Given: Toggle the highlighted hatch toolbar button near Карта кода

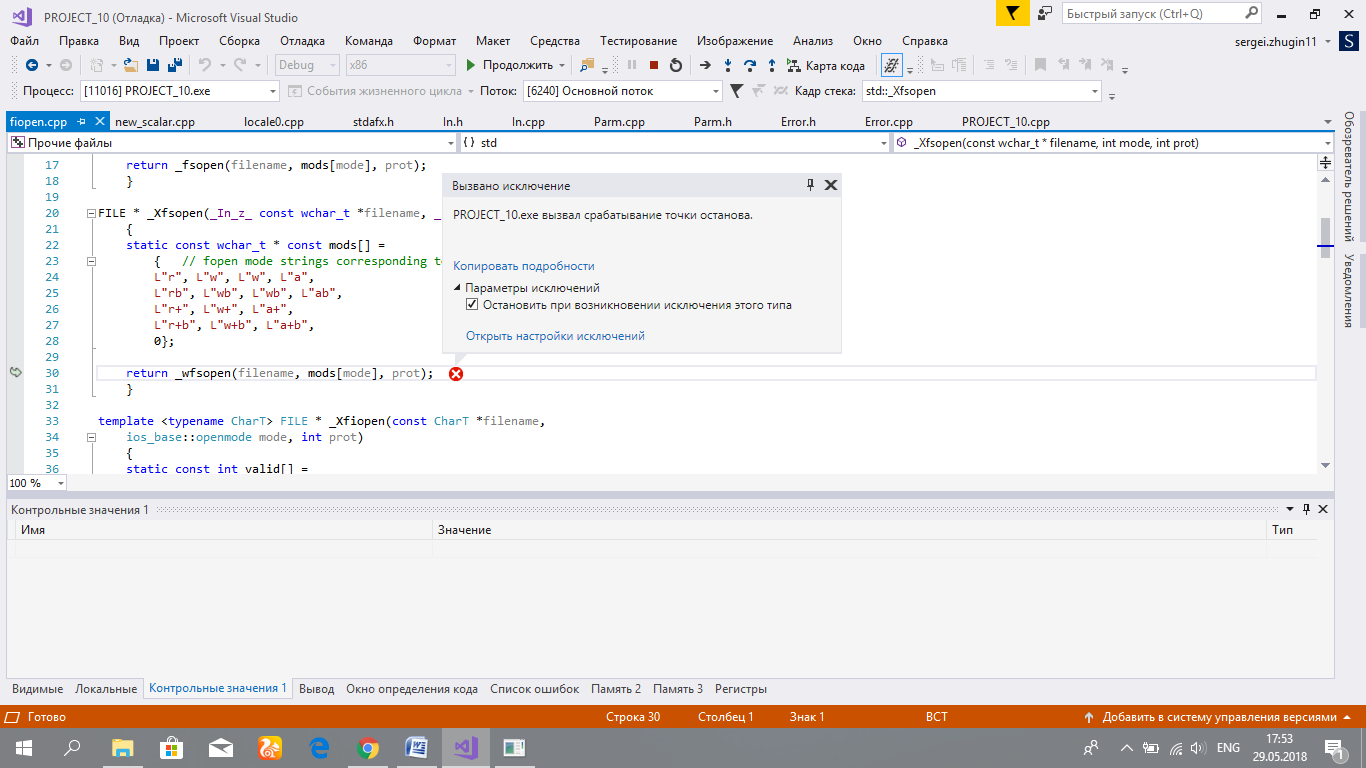Looking at the screenshot, I should coord(891,65).
